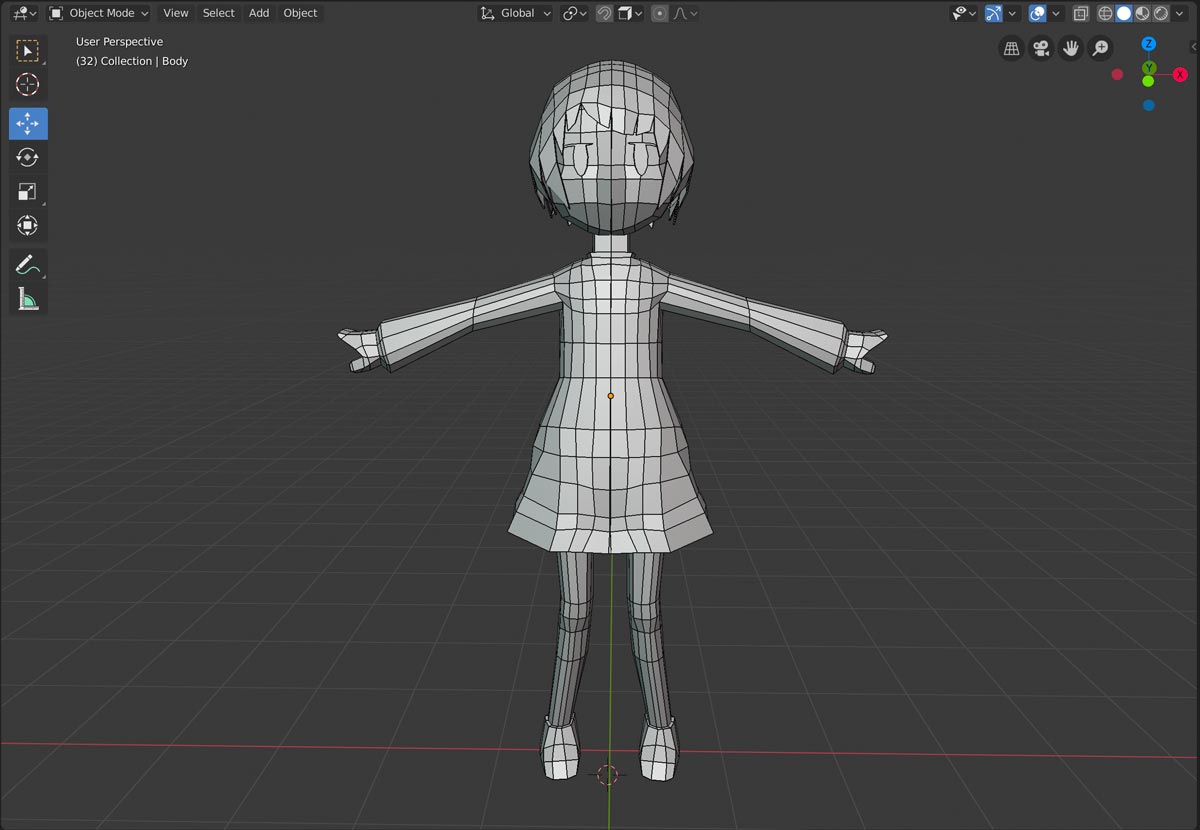Open the viewport shading options dropdown
Image resolution: width=1200 pixels, height=830 pixels.
coord(1180,13)
